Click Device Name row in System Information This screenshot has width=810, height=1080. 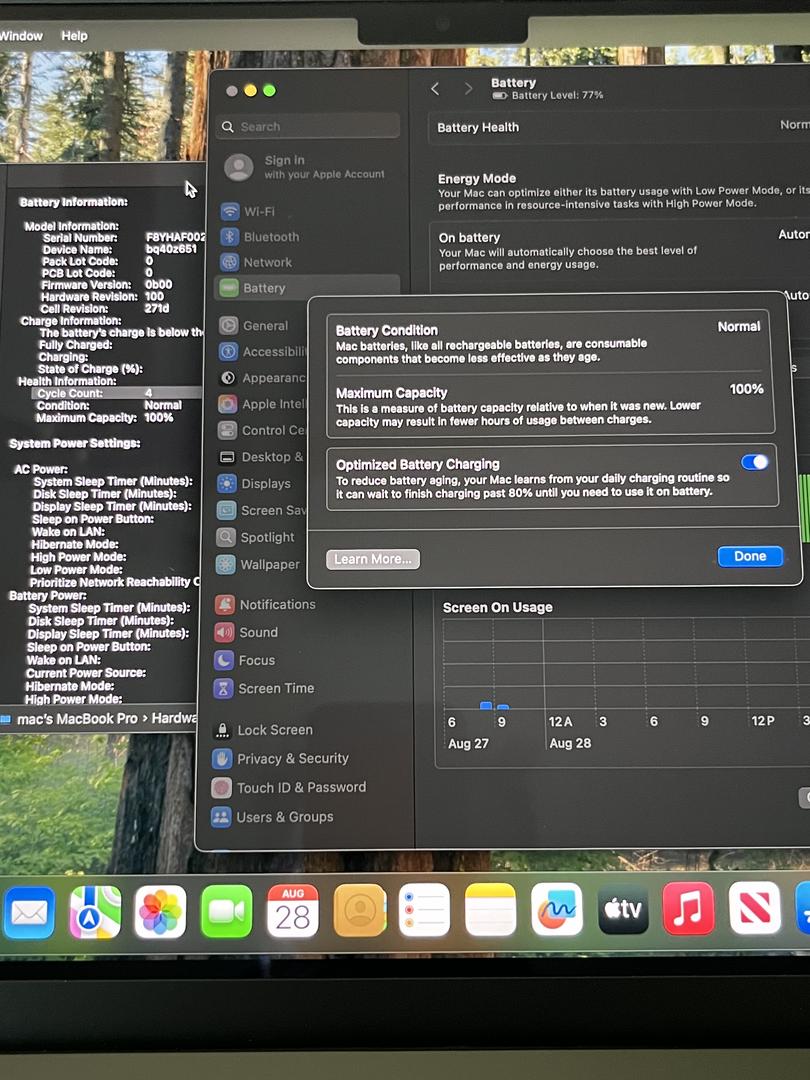(120, 249)
